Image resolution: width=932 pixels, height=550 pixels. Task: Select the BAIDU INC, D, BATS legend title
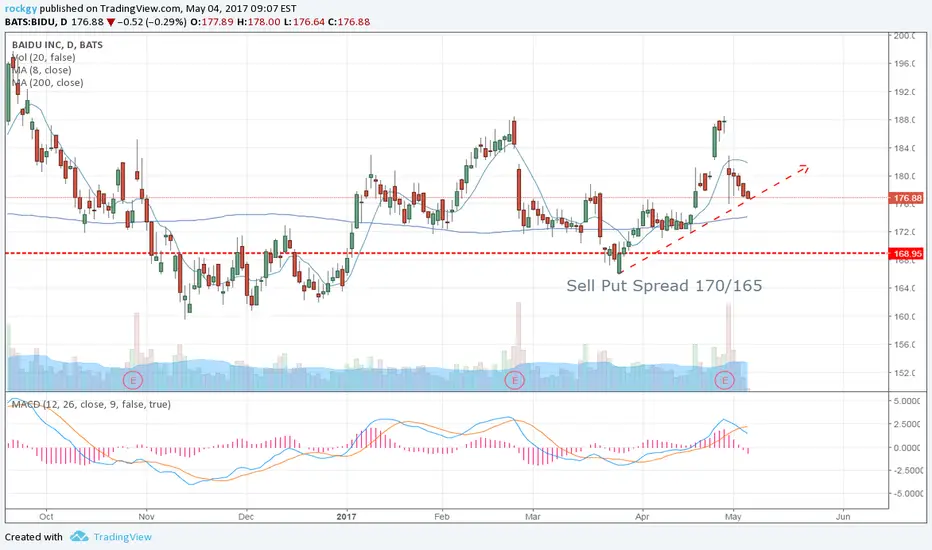tap(57, 45)
